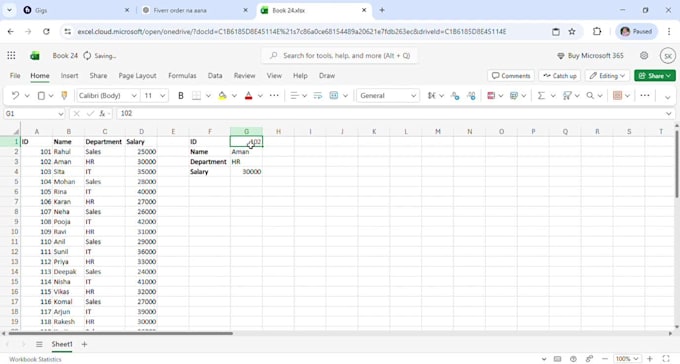Open the Conditional Formatting icon
680x364 pixels.
[x=491, y=95]
